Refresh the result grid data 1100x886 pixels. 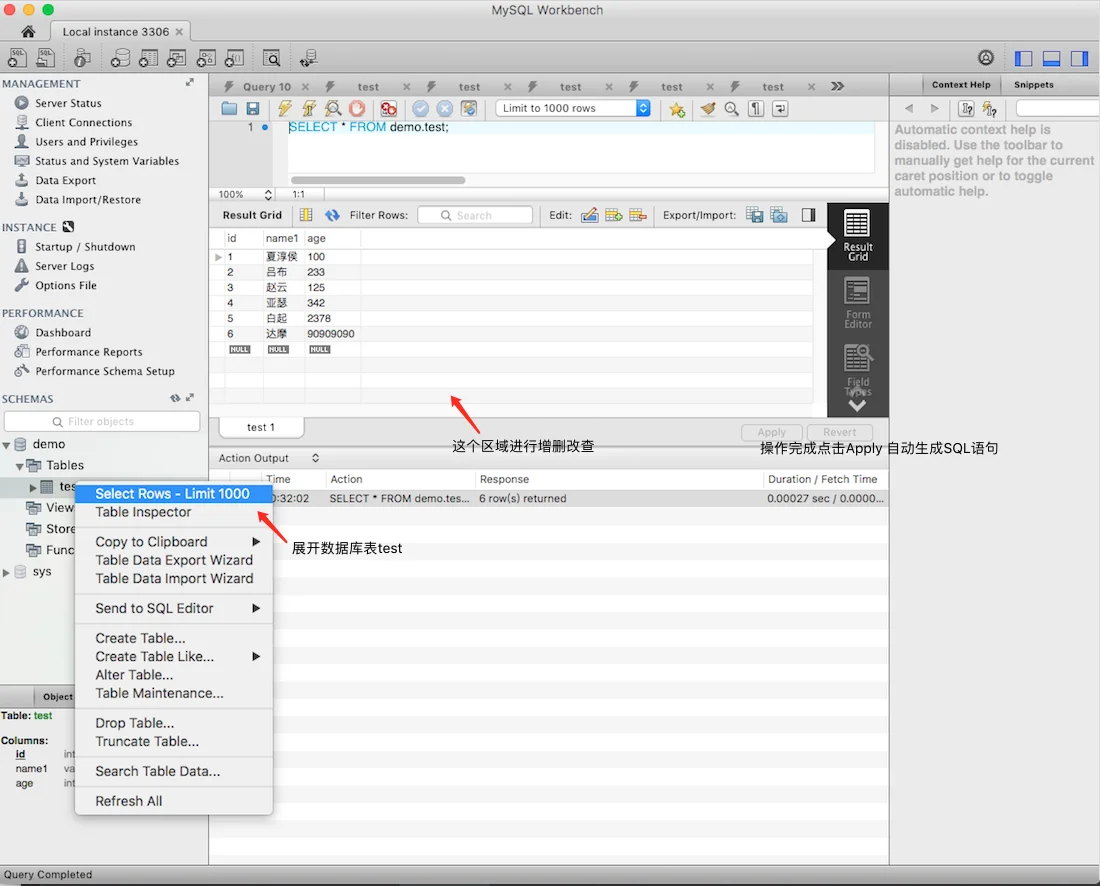332,215
